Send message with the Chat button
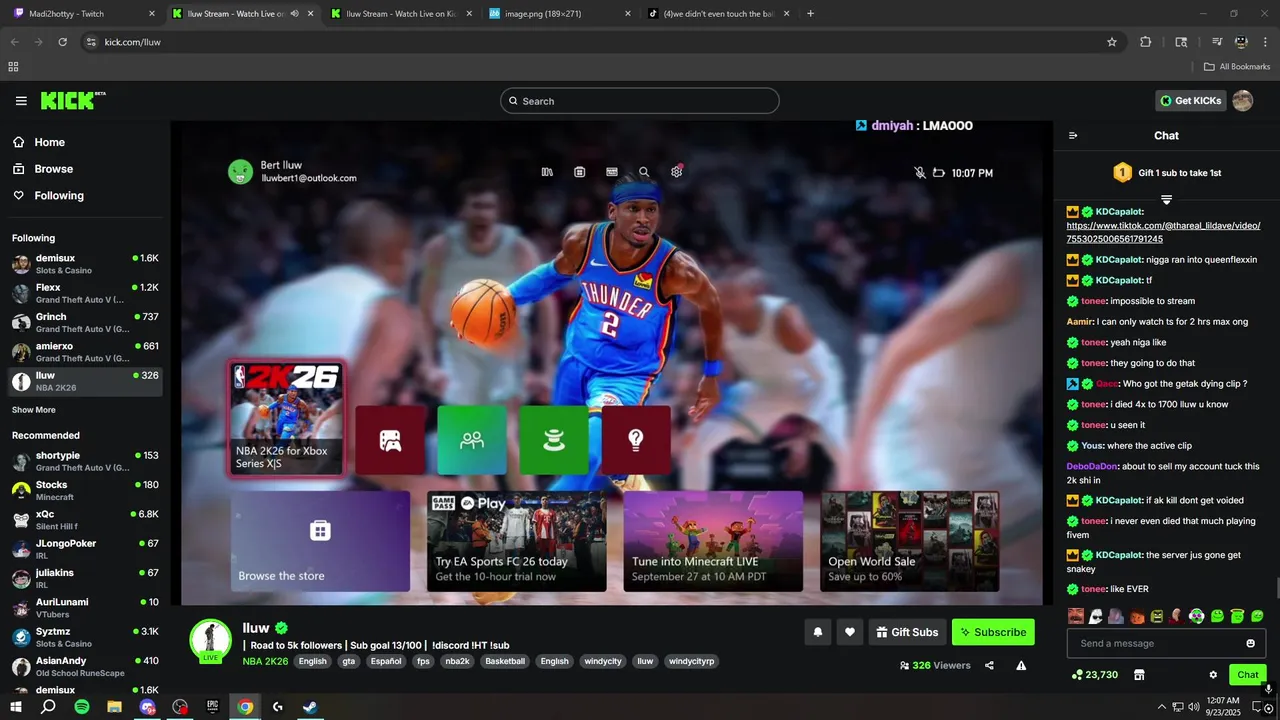The image size is (1280, 720). tap(1248, 675)
